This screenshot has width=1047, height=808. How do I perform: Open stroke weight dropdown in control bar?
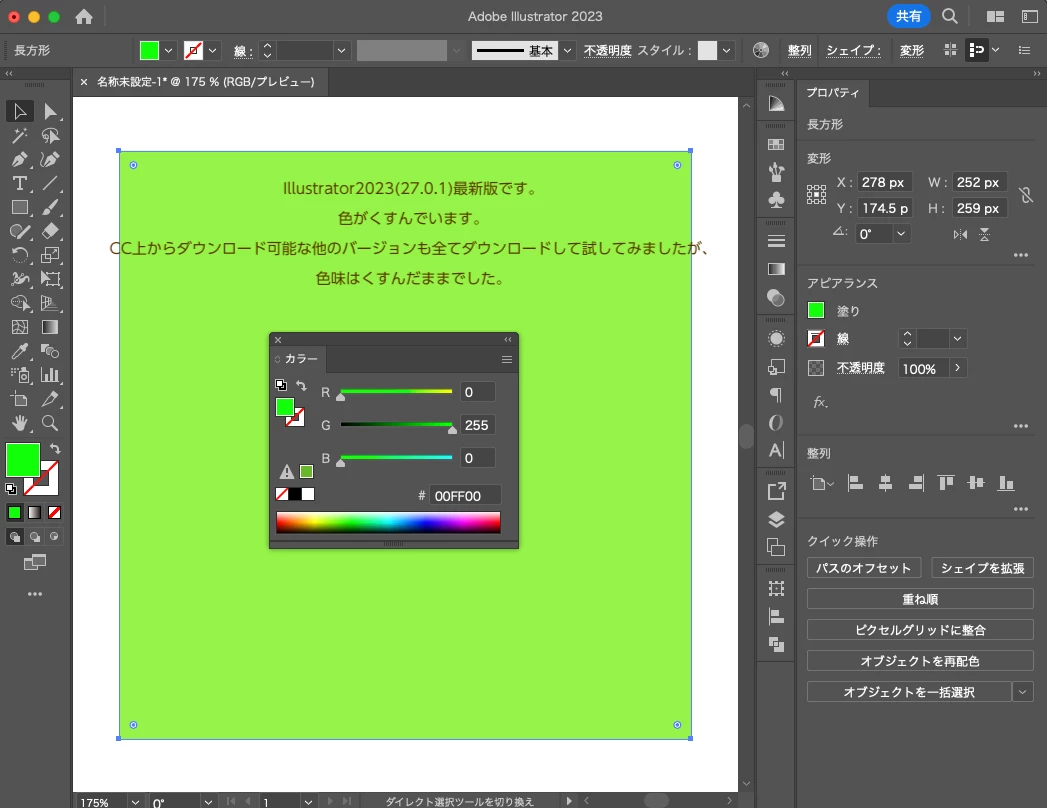pos(341,50)
